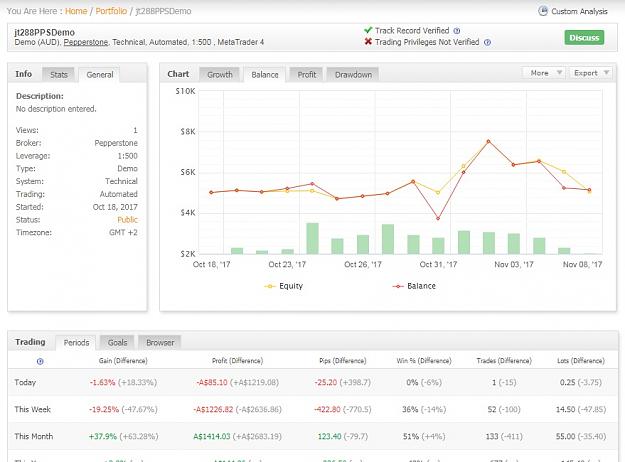
Task: Select the Balance chart tab
Action: point(265,75)
